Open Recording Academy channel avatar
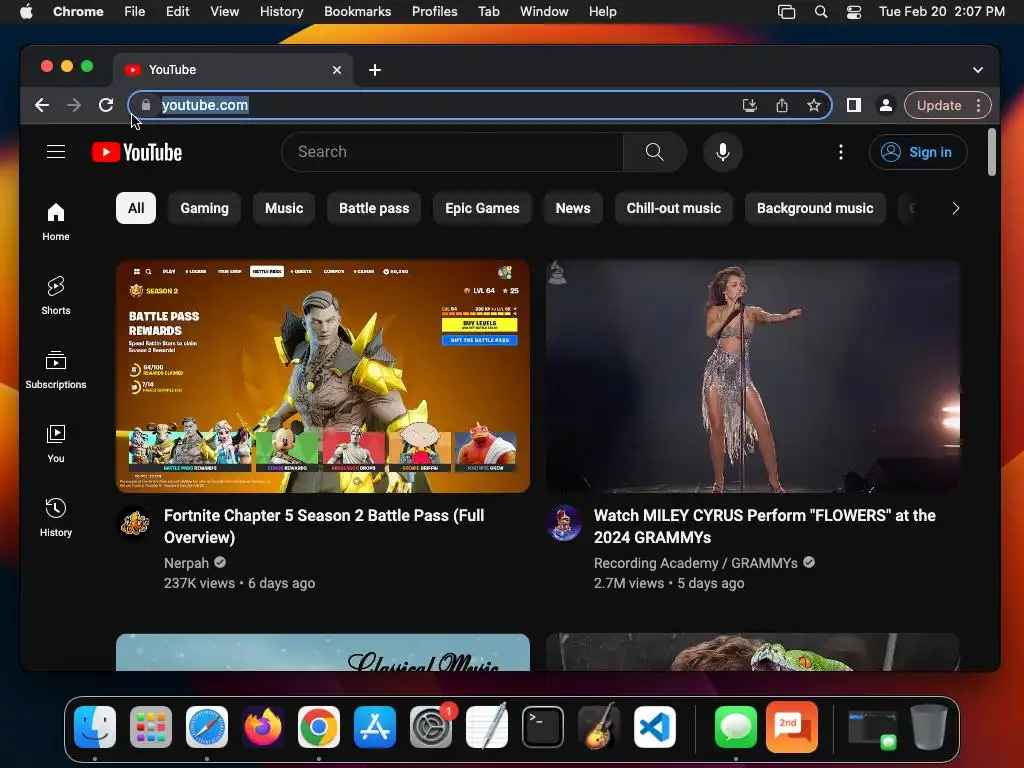1024x768 pixels. click(x=564, y=523)
